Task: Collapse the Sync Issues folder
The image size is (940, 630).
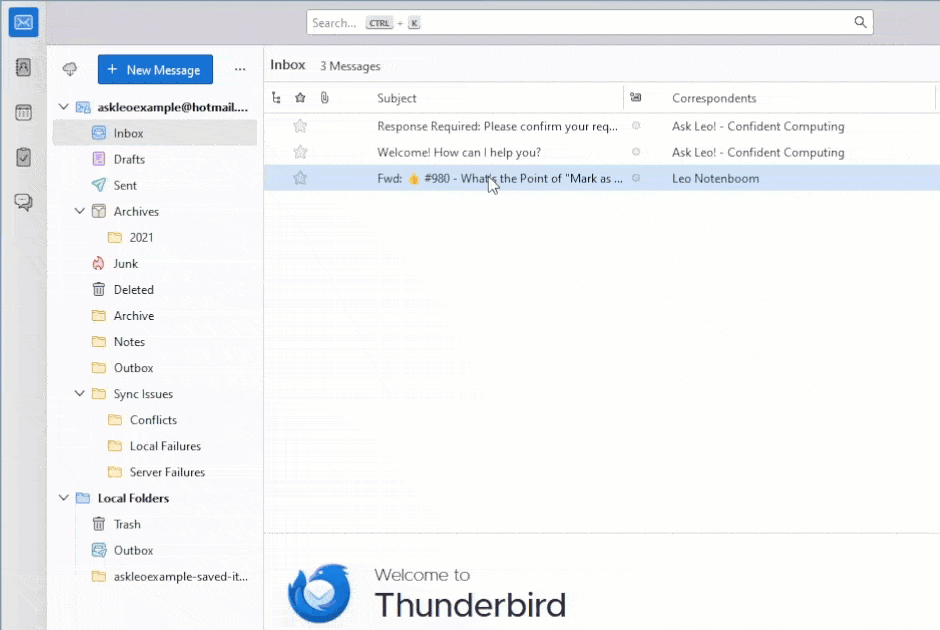Action: pyautogui.click(x=80, y=393)
